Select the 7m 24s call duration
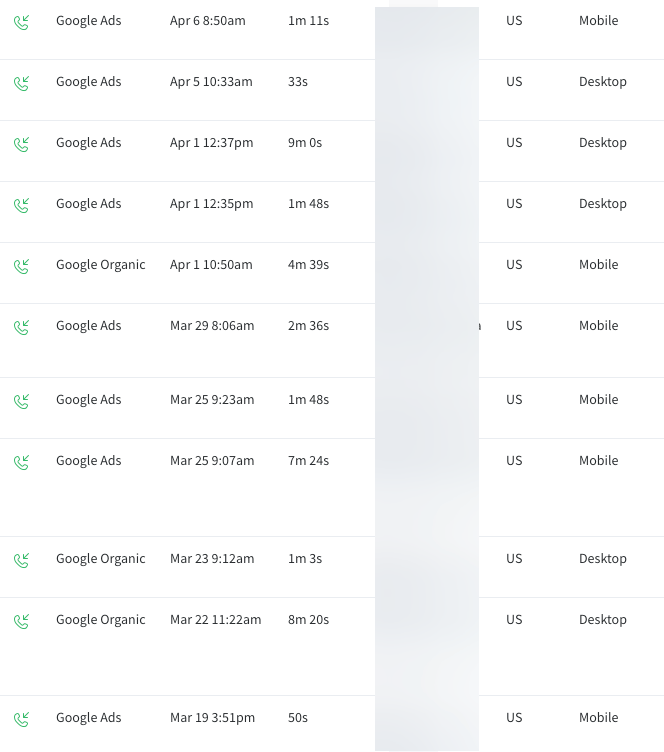Viewport: 664px width, 752px height. (308, 461)
